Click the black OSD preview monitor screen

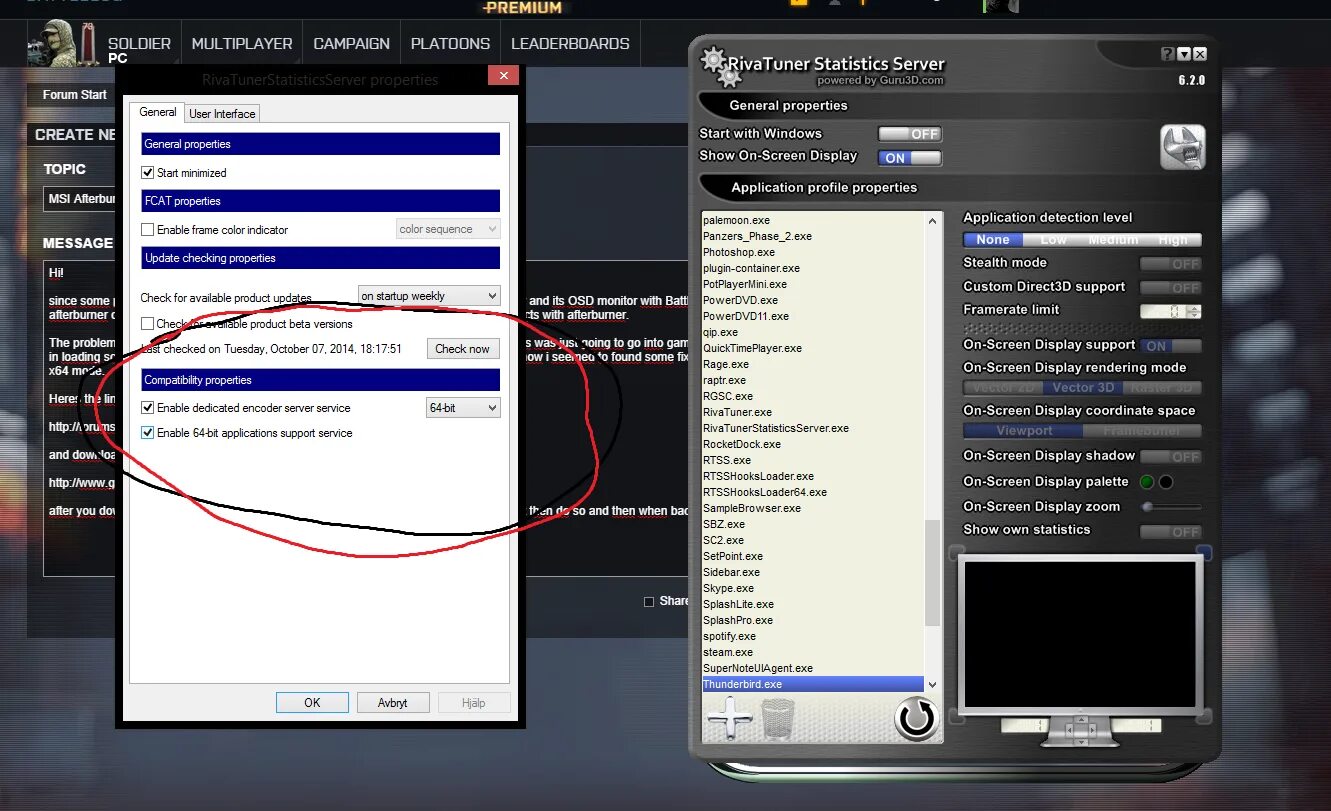pyautogui.click(x=1080, y=634)
